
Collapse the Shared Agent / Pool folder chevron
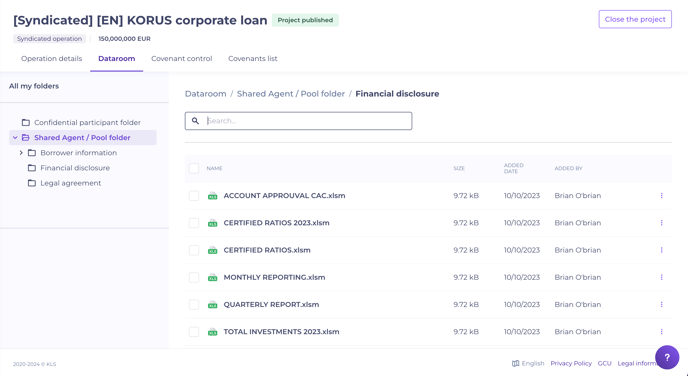pyautogui.click(x=15, y=138)
